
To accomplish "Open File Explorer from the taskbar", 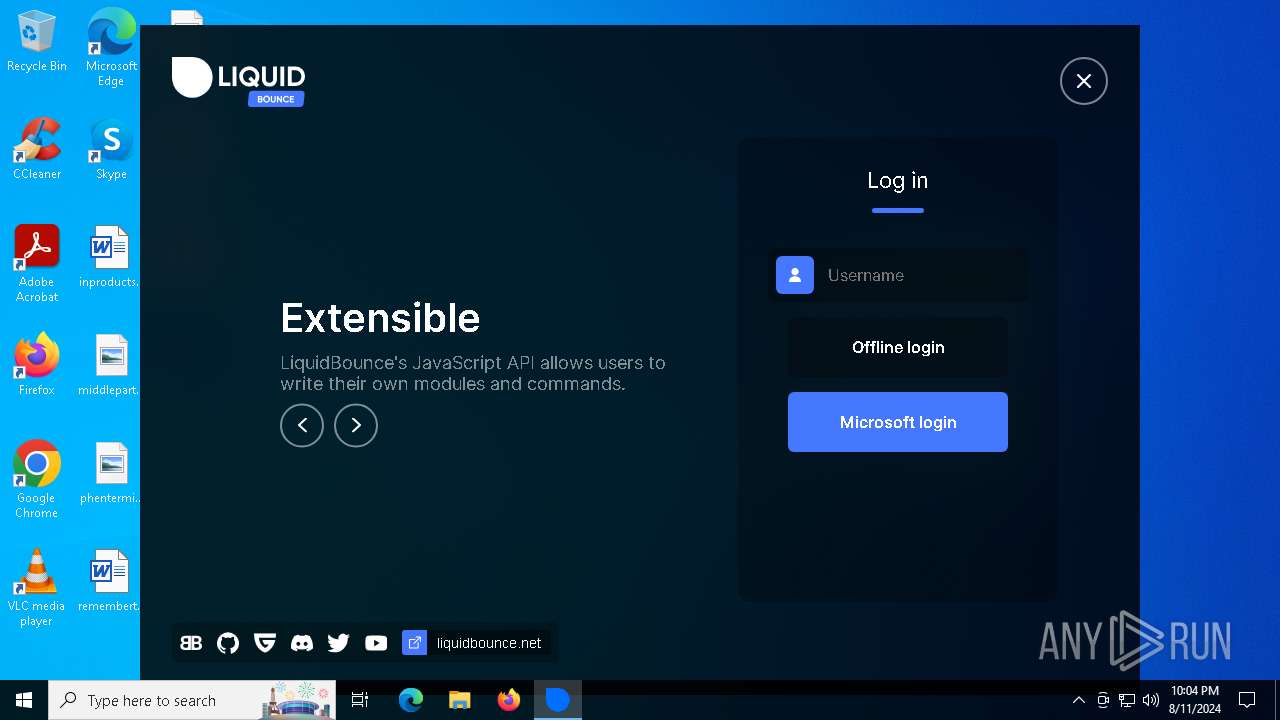I will [x=460, y=700].
